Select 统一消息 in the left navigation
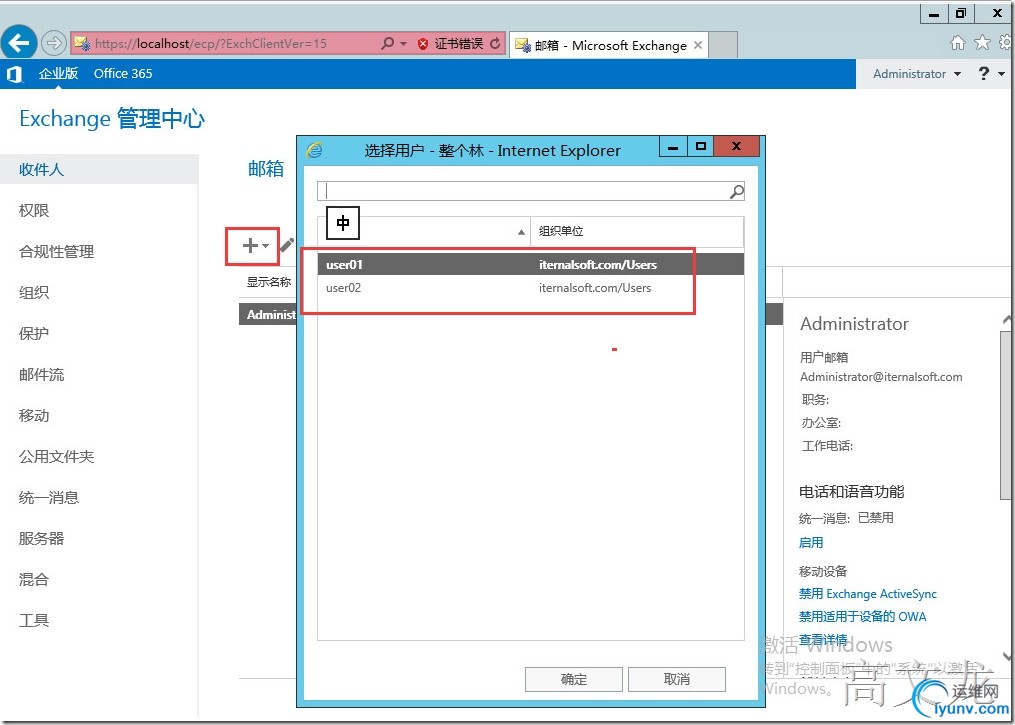 click(49, 497)
